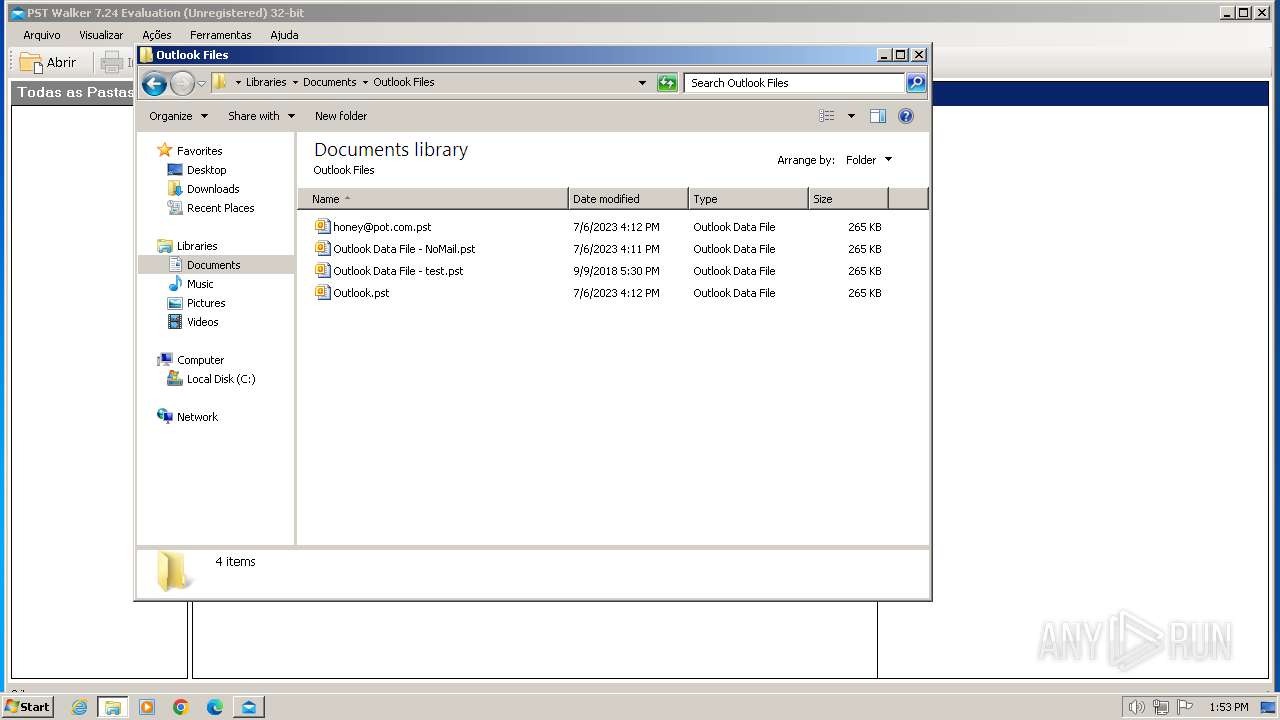
Task: Click the 9/9/2018 5:30 PM date cell
Action: [x=616, y=271]
